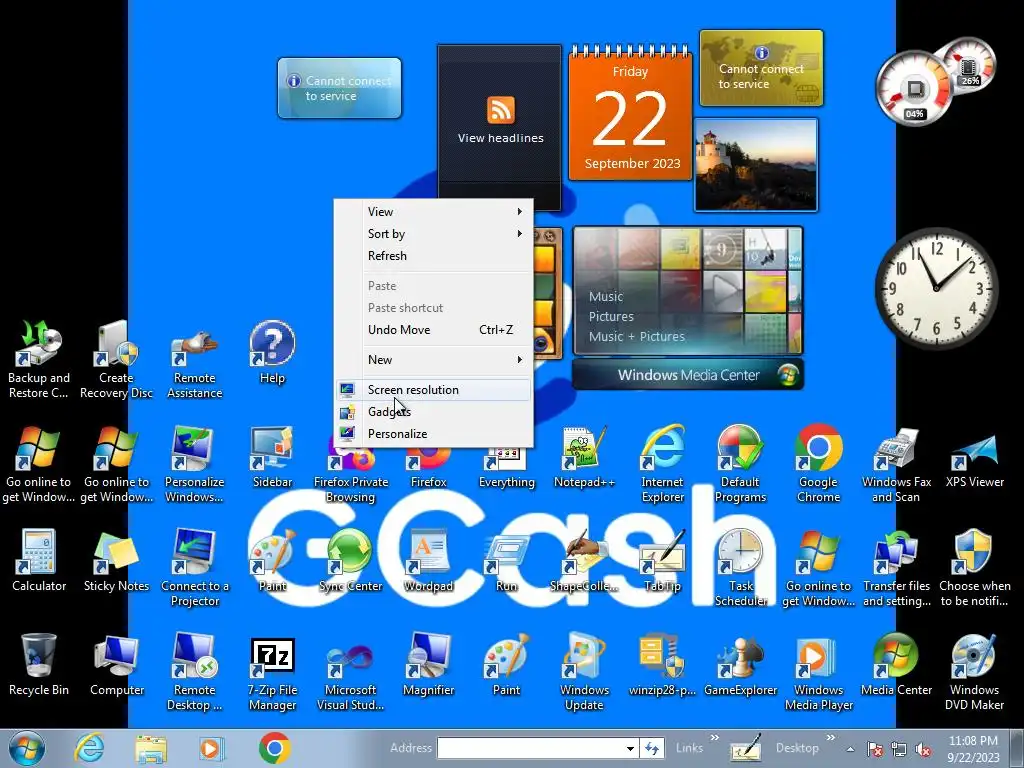The image size is (1024, 768).
Task: Launch Notepad++ from the desktop
Action: click(584, 457)
